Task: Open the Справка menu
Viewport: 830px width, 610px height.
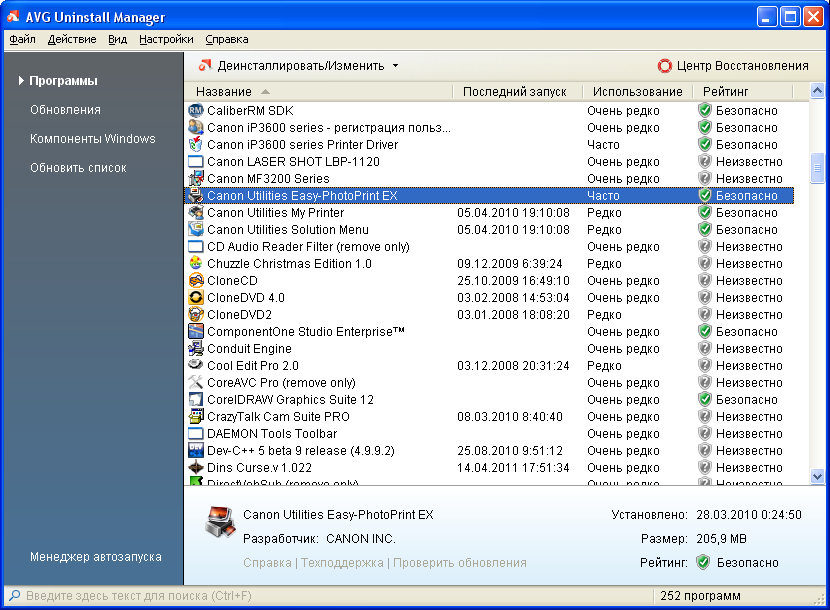Action: tap(227, 39)
